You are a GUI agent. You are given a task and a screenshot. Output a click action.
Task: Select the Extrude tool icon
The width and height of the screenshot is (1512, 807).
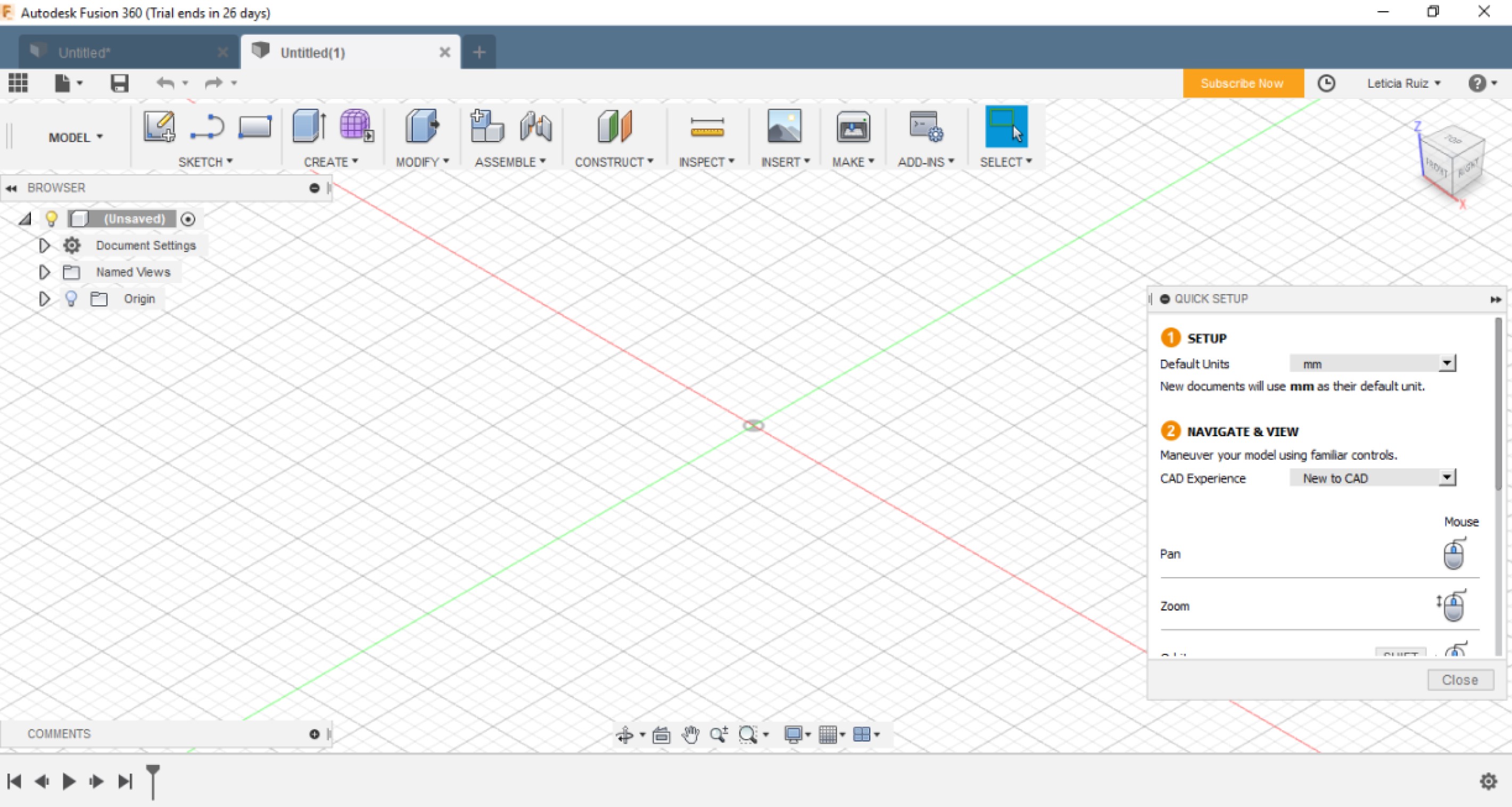pyautogui.click(x=309, y=126)
